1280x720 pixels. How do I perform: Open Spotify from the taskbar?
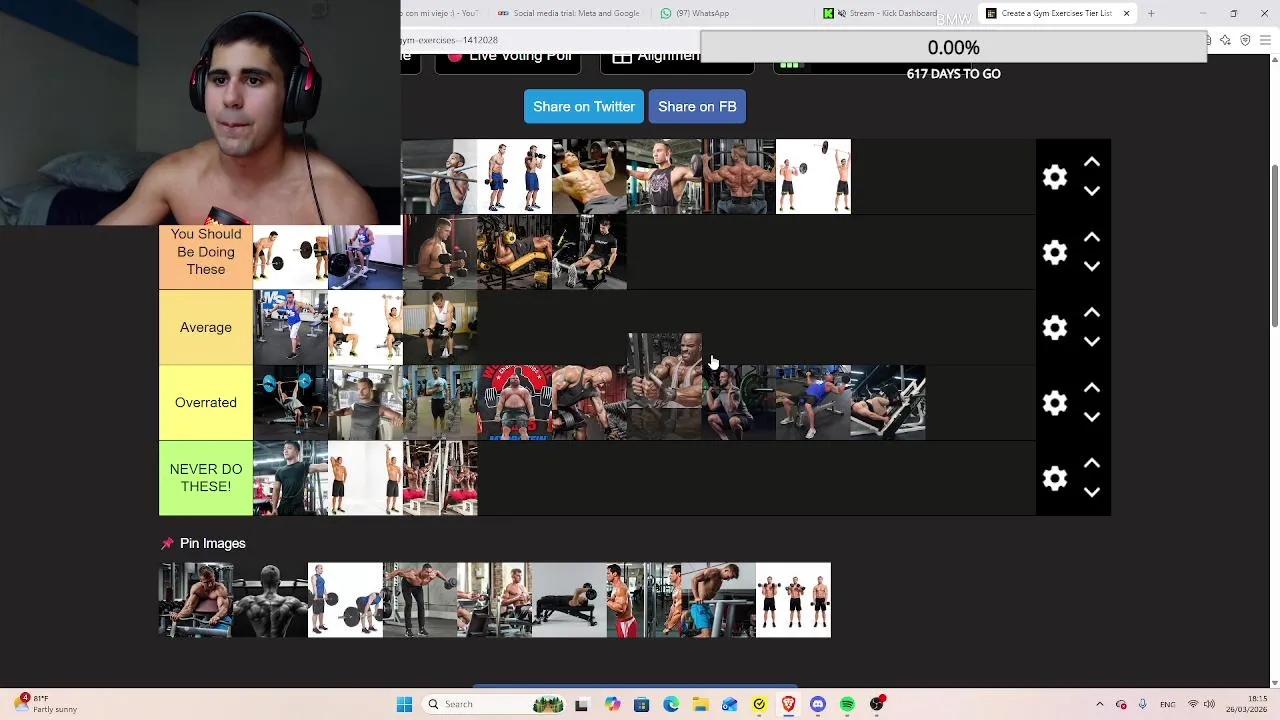[847, 704]
